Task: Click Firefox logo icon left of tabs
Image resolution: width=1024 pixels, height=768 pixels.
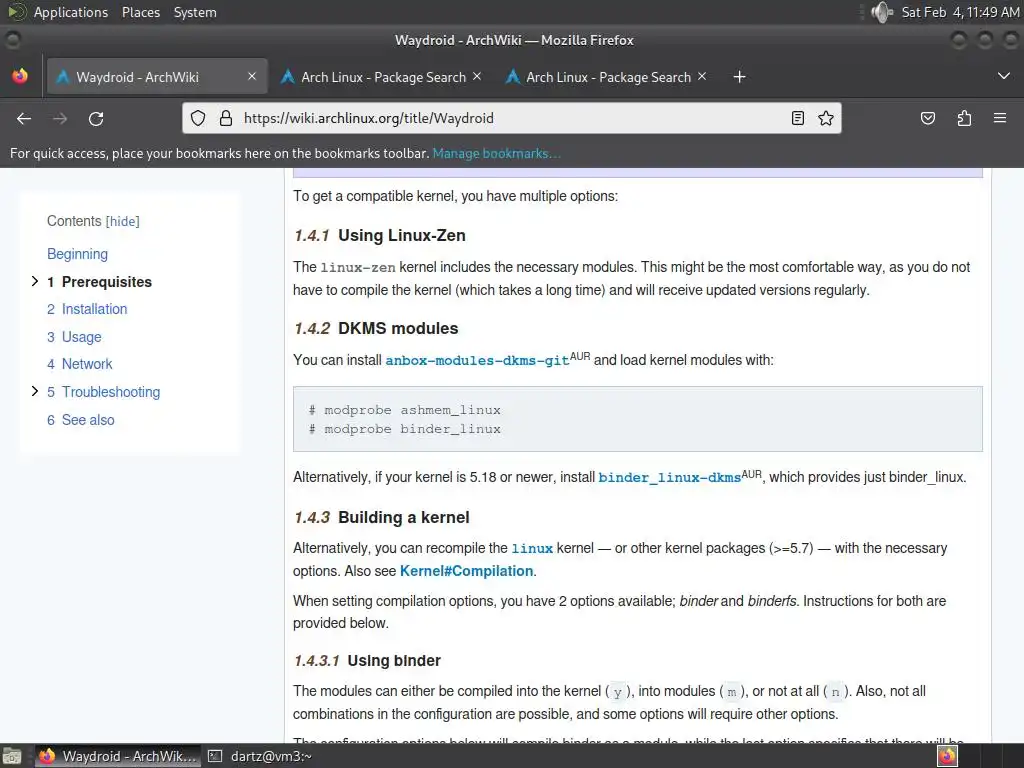Action: pyautogui.click(x=20, y=76)
